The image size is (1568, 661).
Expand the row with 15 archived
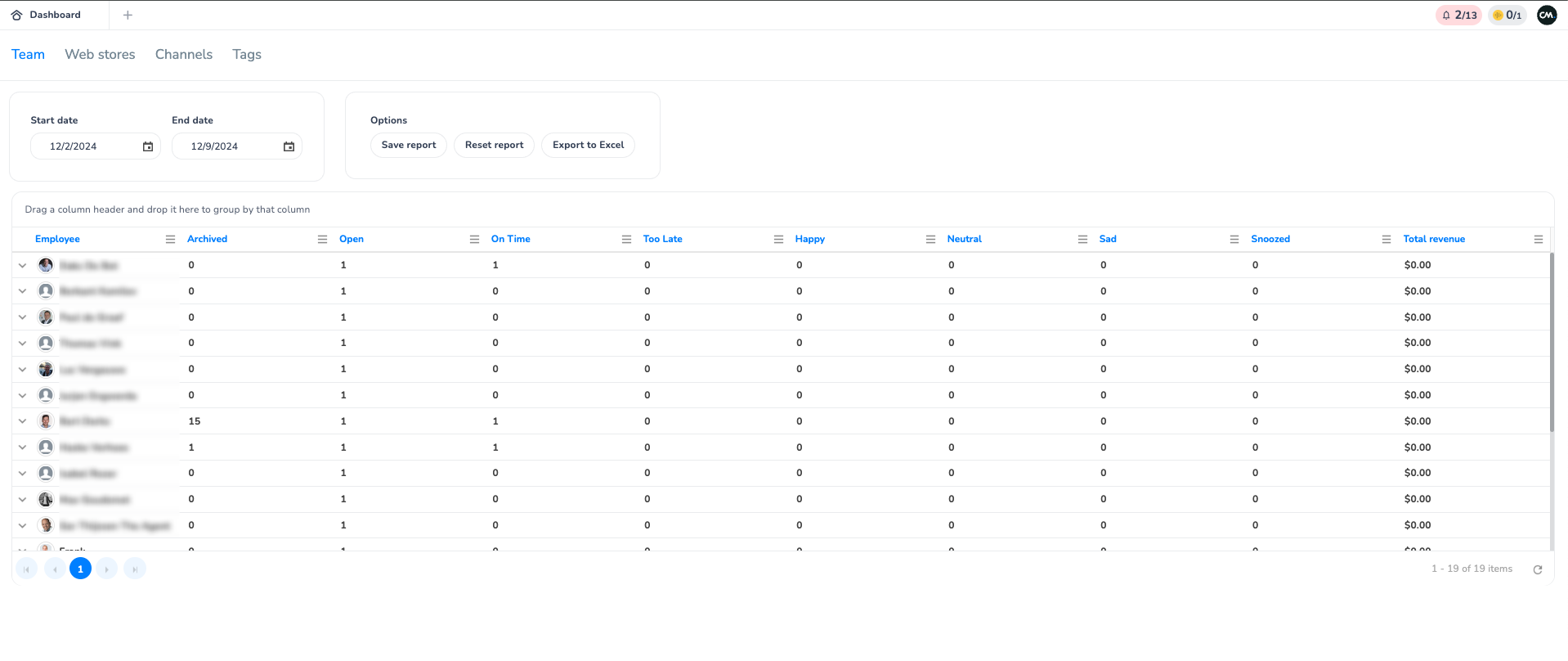click(x=23, y=421)
